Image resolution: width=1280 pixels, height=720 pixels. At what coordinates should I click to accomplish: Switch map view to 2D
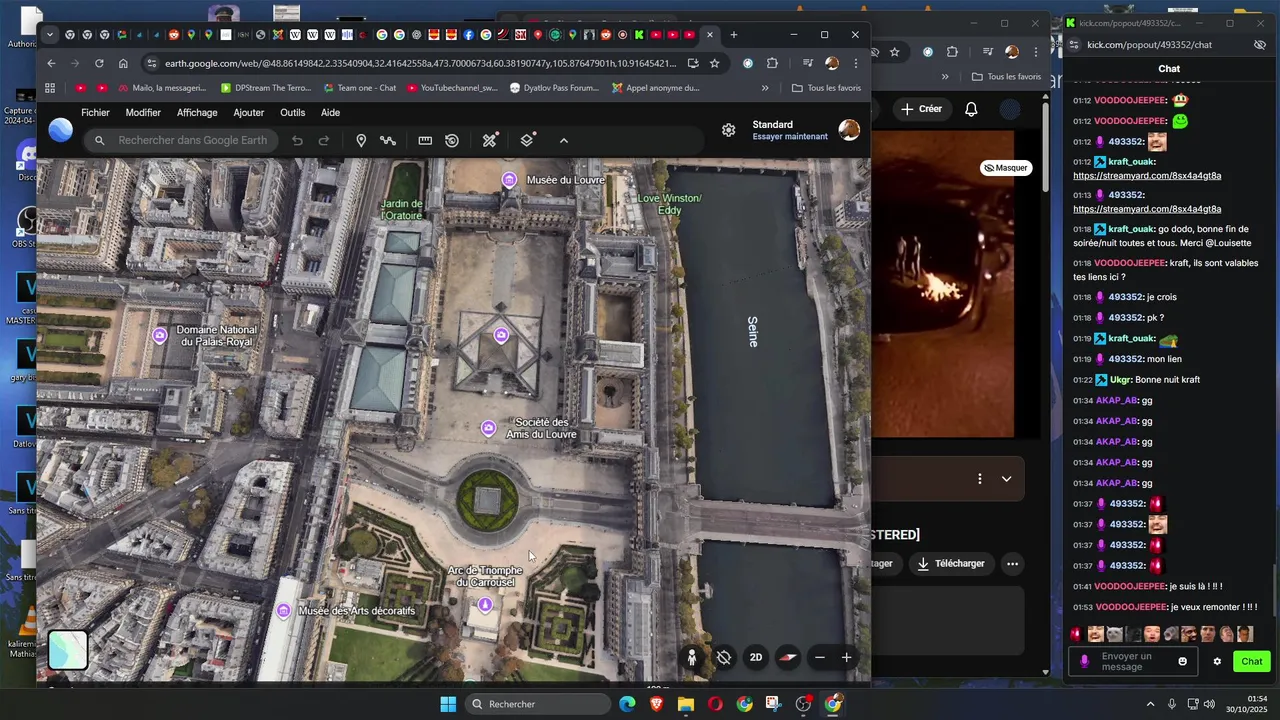tap(756, 657)
